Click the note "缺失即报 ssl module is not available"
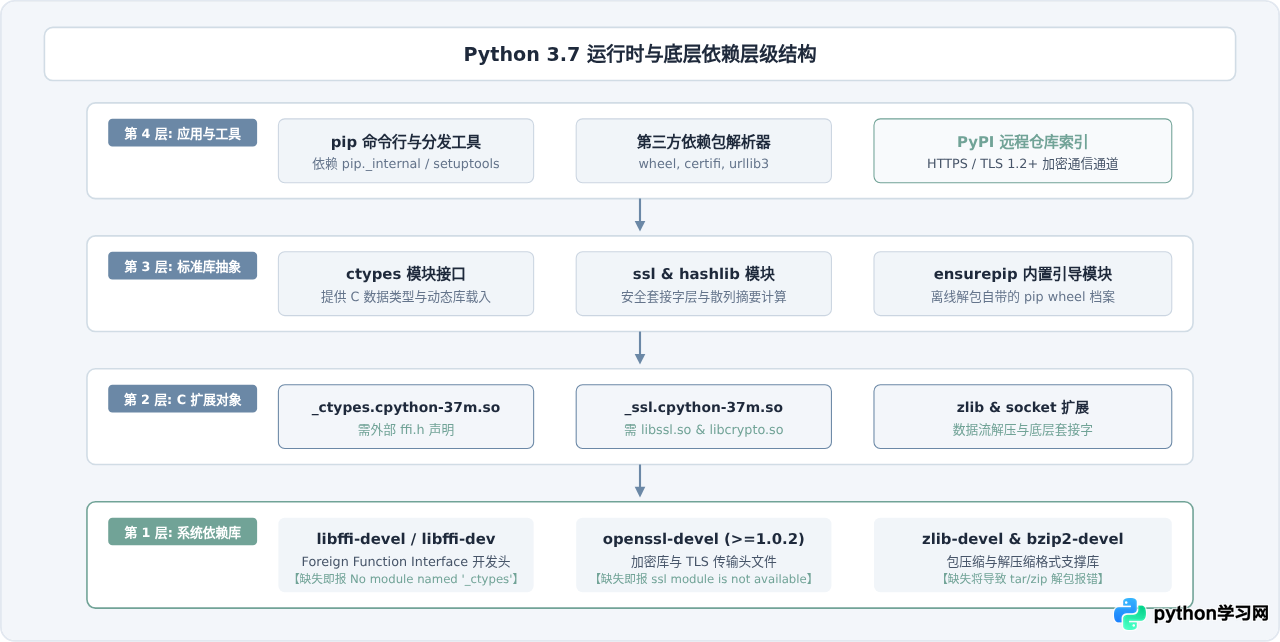 pos(704,579)
